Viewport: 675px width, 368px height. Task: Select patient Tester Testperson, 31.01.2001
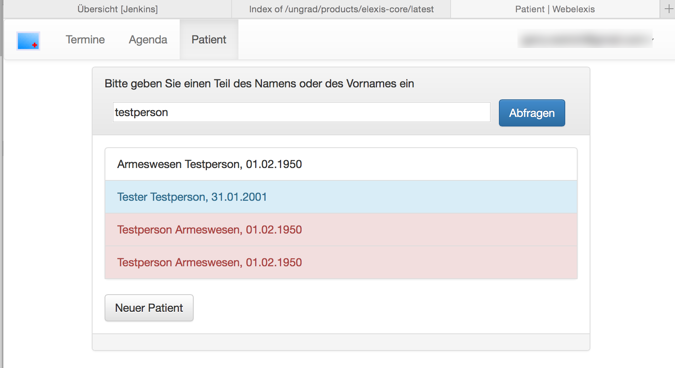(x=341, y=197)
